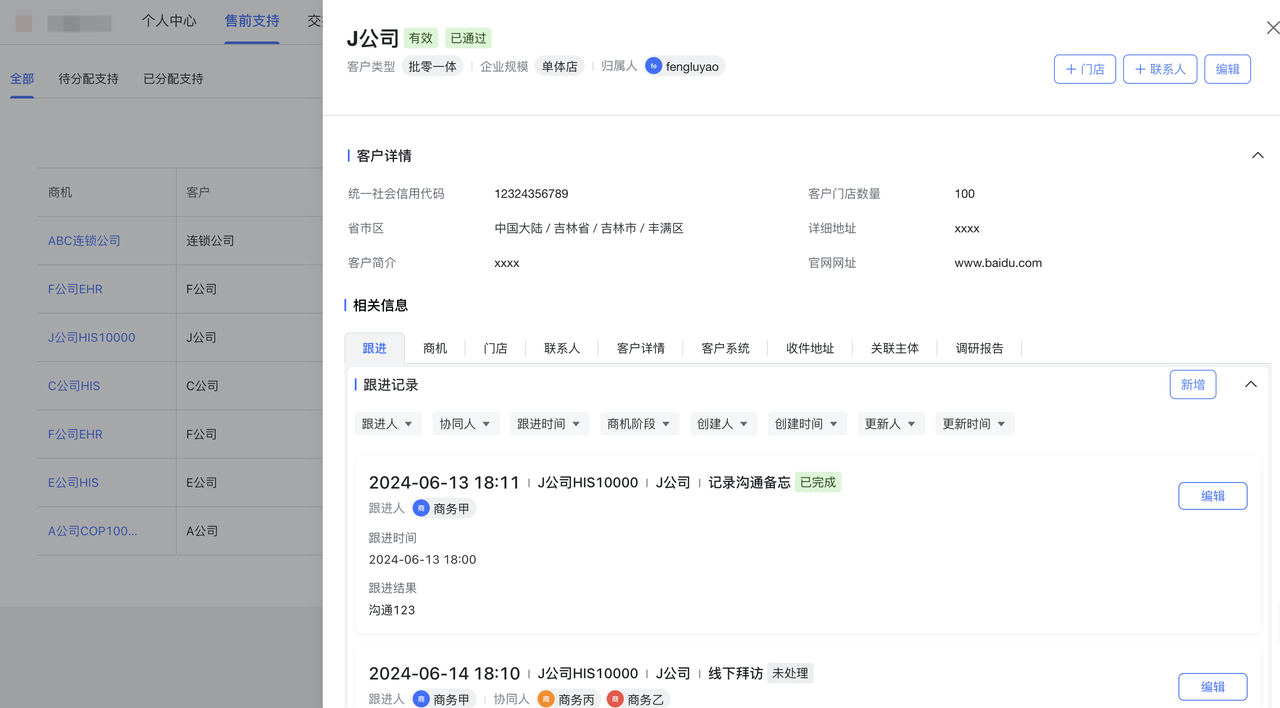Switch to the 门店 tab
1280x708 pixels.
pyautogui.click(x=495, y=348)
